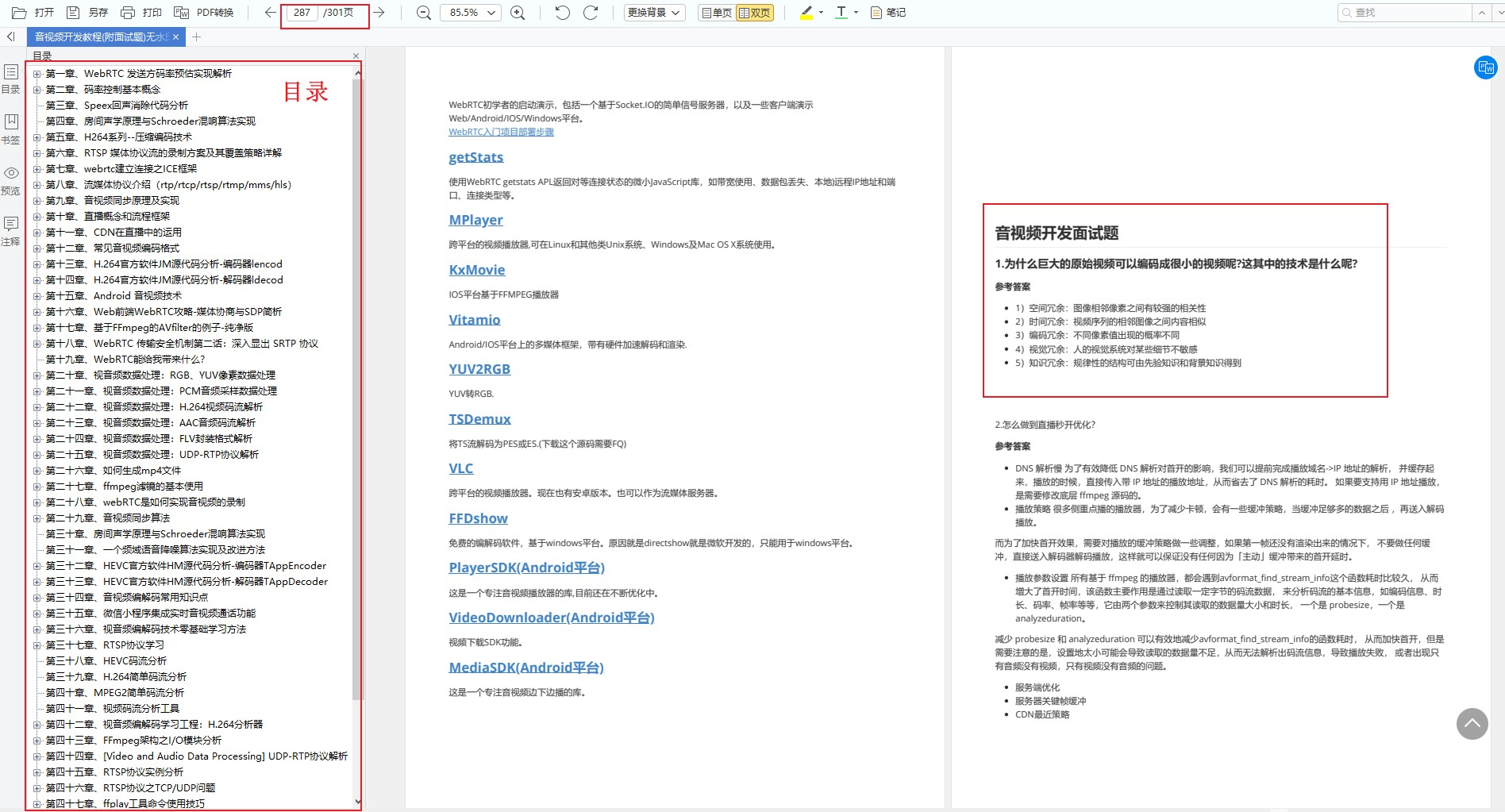
Task: Open chapter 第四十一章 视频码流分析工具
Action: click(x=113, y=709)
